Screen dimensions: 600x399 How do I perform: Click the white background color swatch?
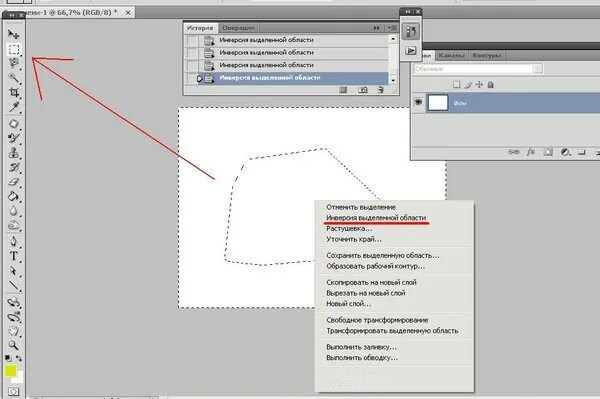pos(19,379)
